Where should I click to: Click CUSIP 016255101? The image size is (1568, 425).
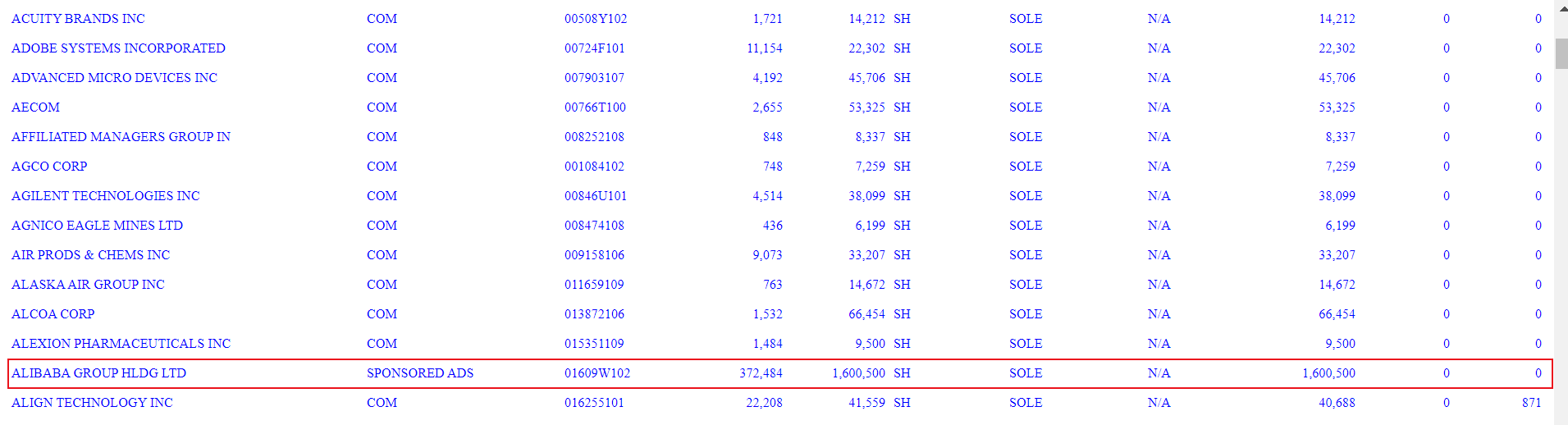[594, 403]
